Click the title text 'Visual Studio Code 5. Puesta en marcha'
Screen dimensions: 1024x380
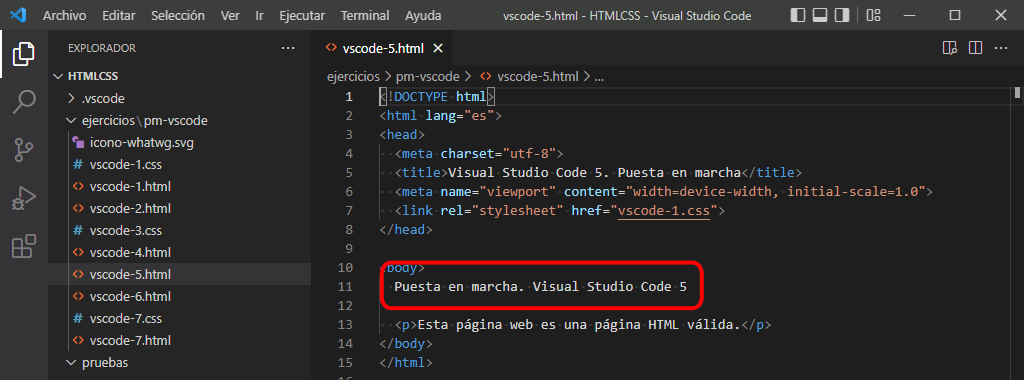[594, 173]
